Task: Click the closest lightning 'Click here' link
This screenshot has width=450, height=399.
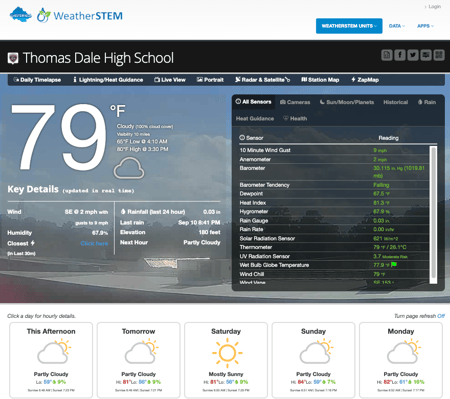Action: pyautogui.click(x=94, y=243)
